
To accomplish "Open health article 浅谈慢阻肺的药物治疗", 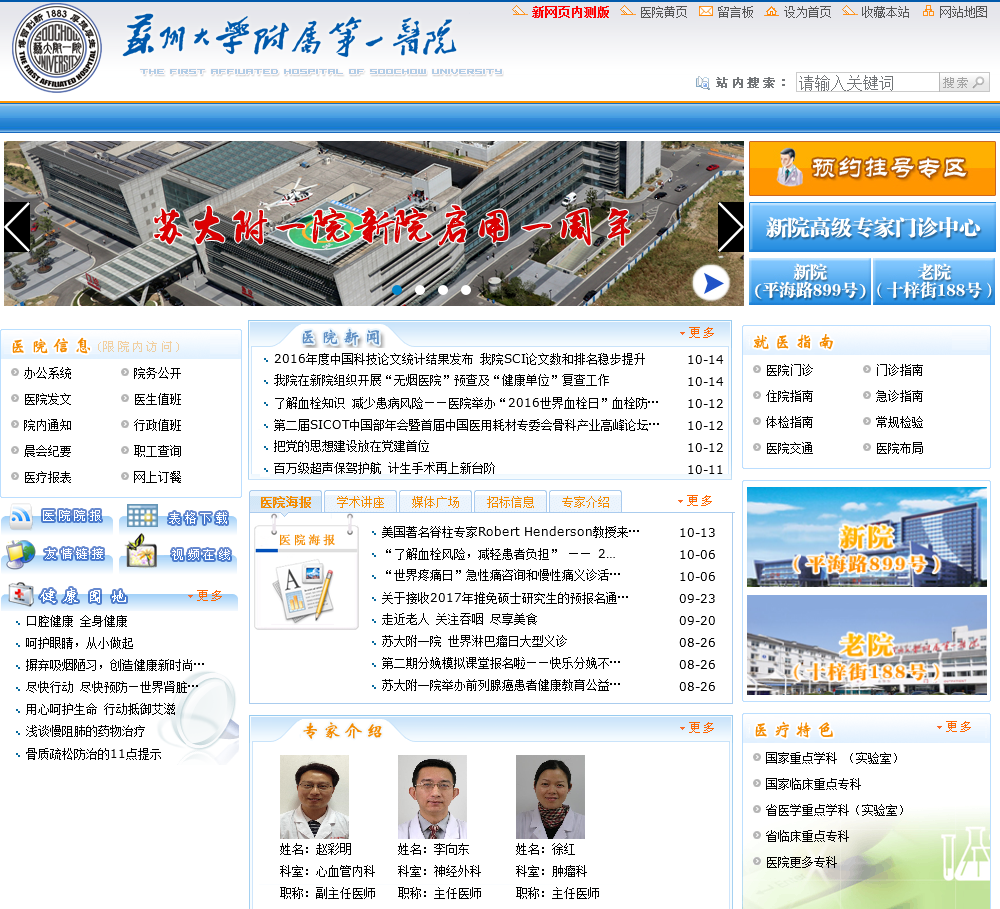I will pyautogui.click(x=85, y=731).
